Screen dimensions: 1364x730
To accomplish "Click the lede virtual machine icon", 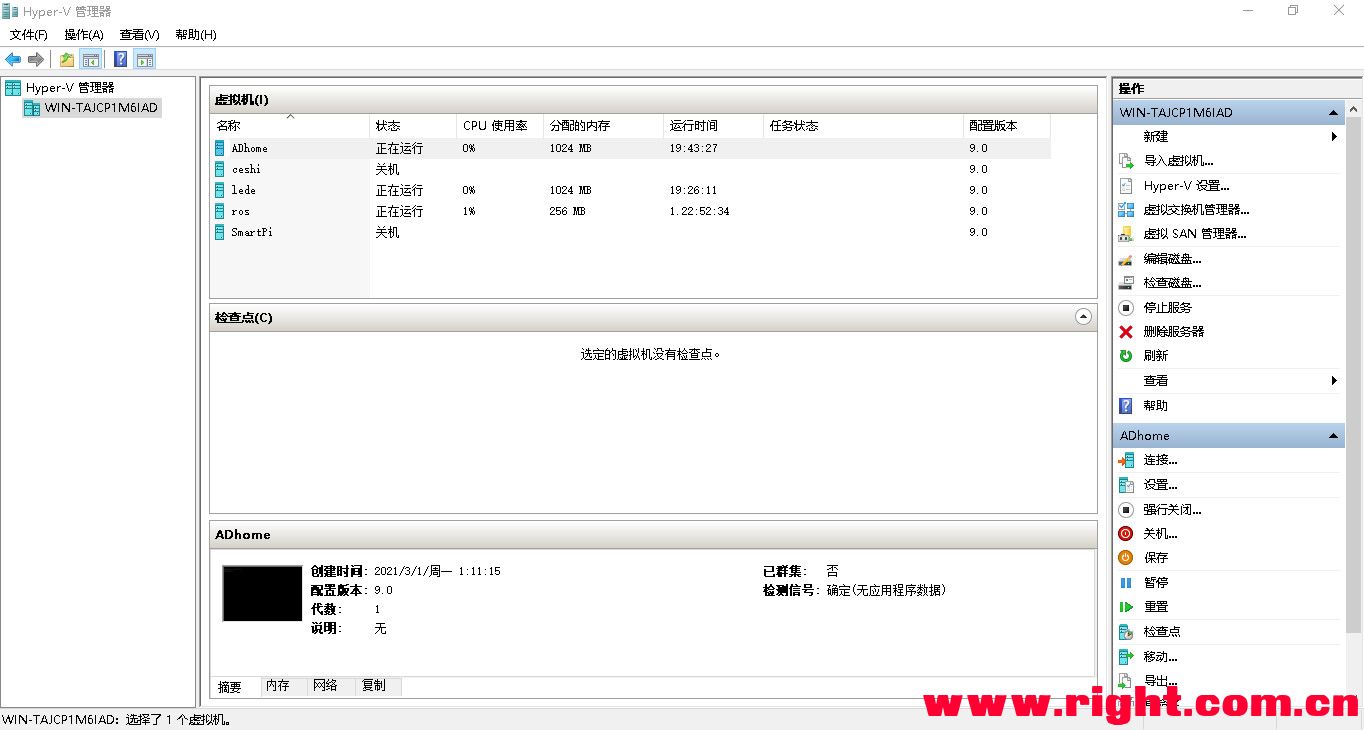I will (x=220, y=190).
